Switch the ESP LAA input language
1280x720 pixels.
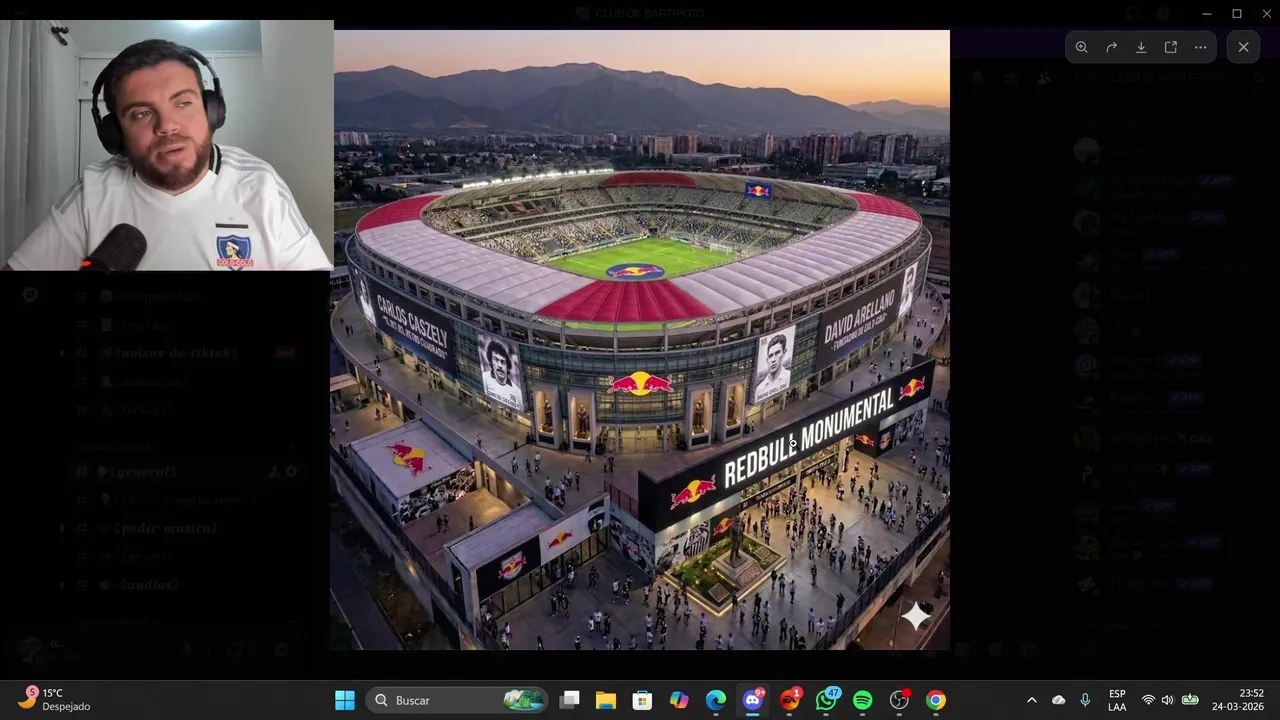click(1117, 700)
